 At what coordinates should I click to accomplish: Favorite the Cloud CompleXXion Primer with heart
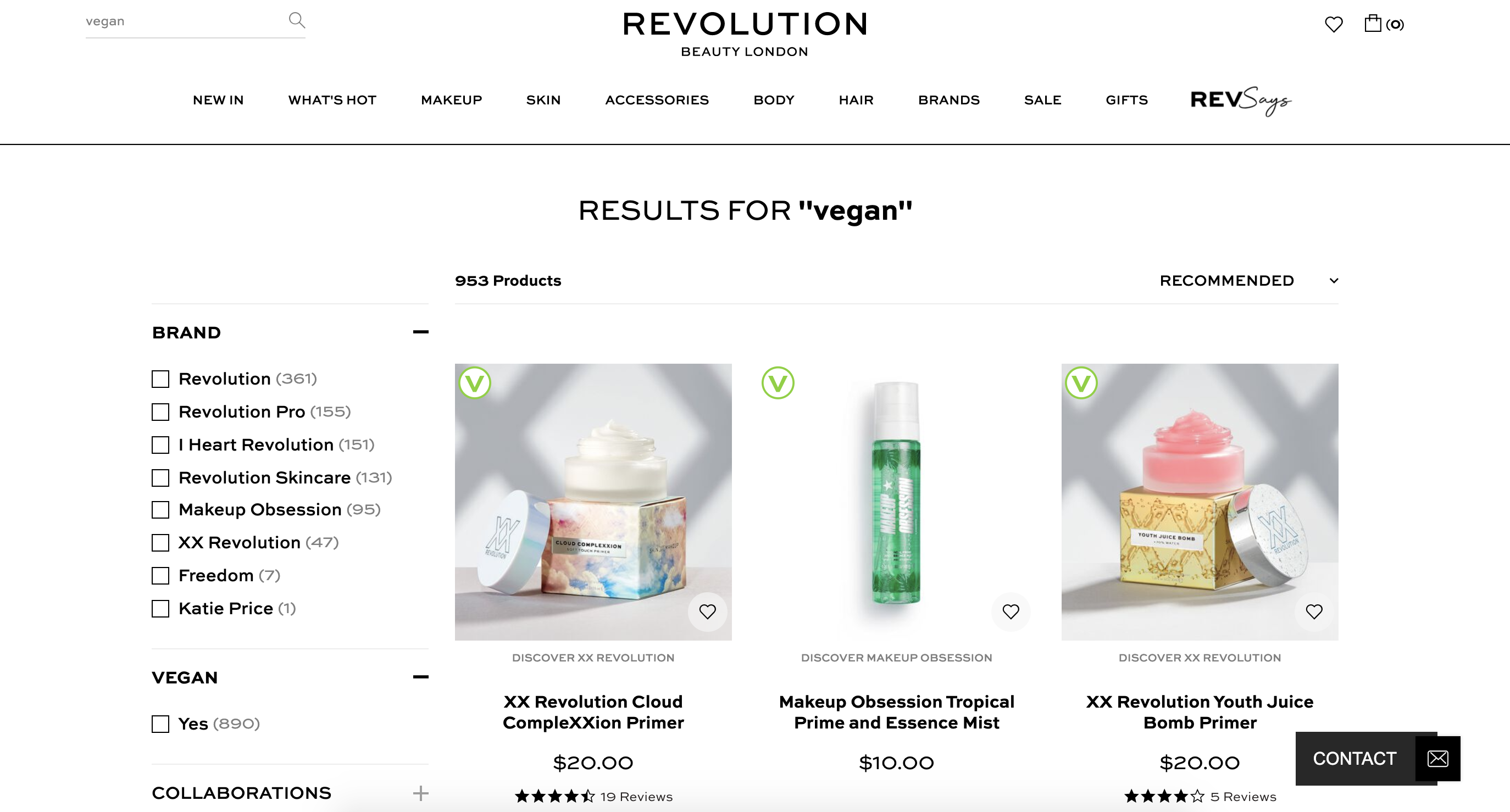[x=708, y=611]
